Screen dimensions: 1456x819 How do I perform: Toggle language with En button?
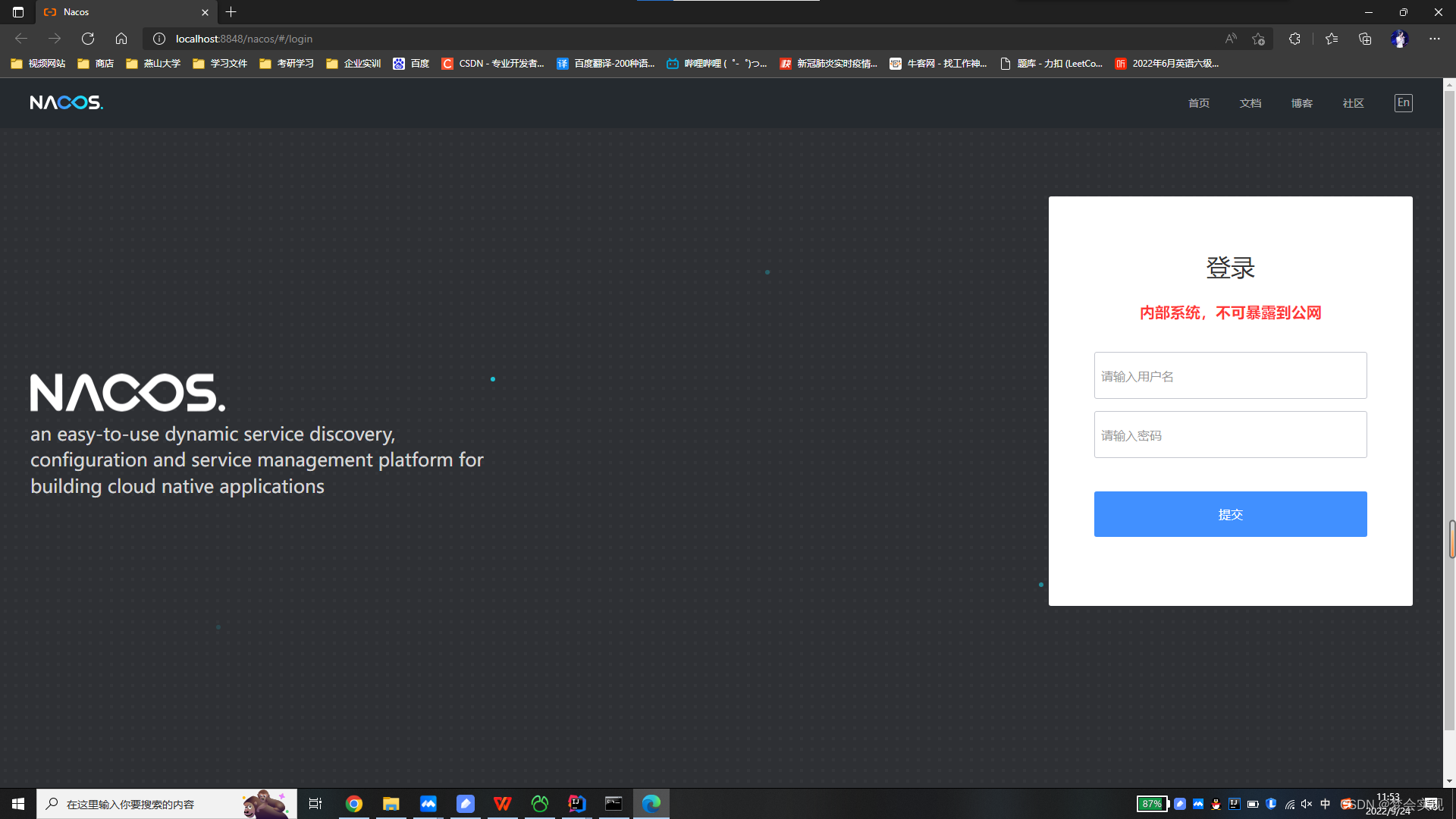[x=1403, y=103]
